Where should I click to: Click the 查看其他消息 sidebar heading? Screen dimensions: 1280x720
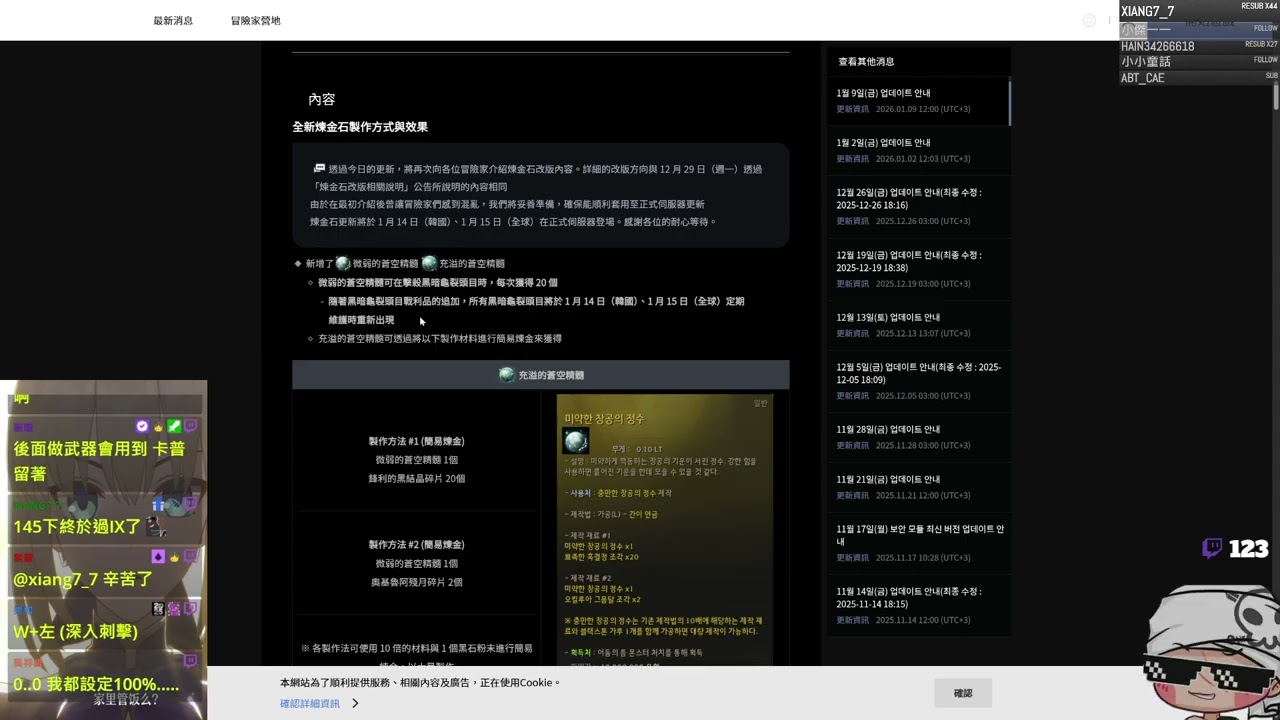point(866,61)
